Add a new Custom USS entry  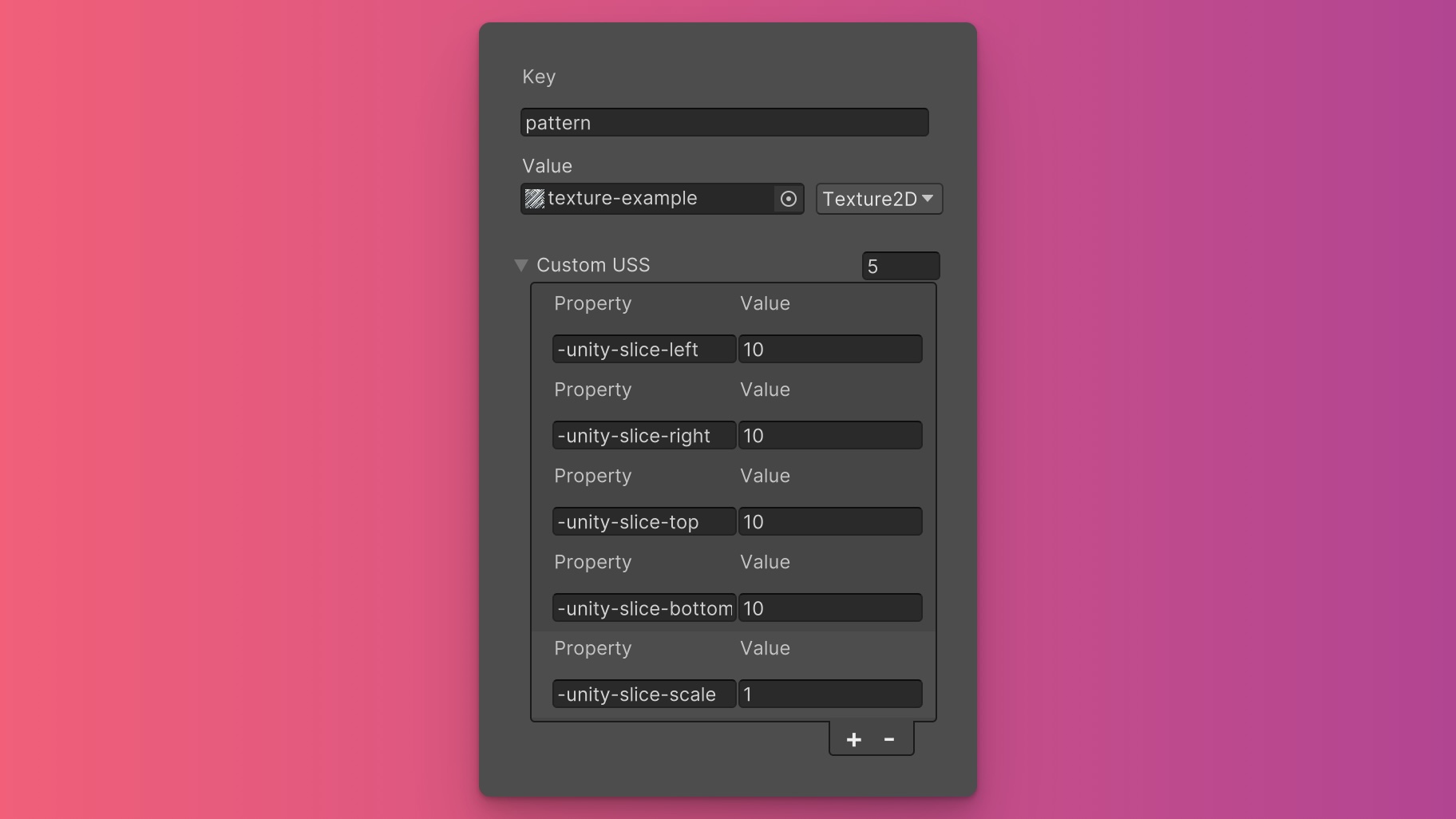pos(853,740)
